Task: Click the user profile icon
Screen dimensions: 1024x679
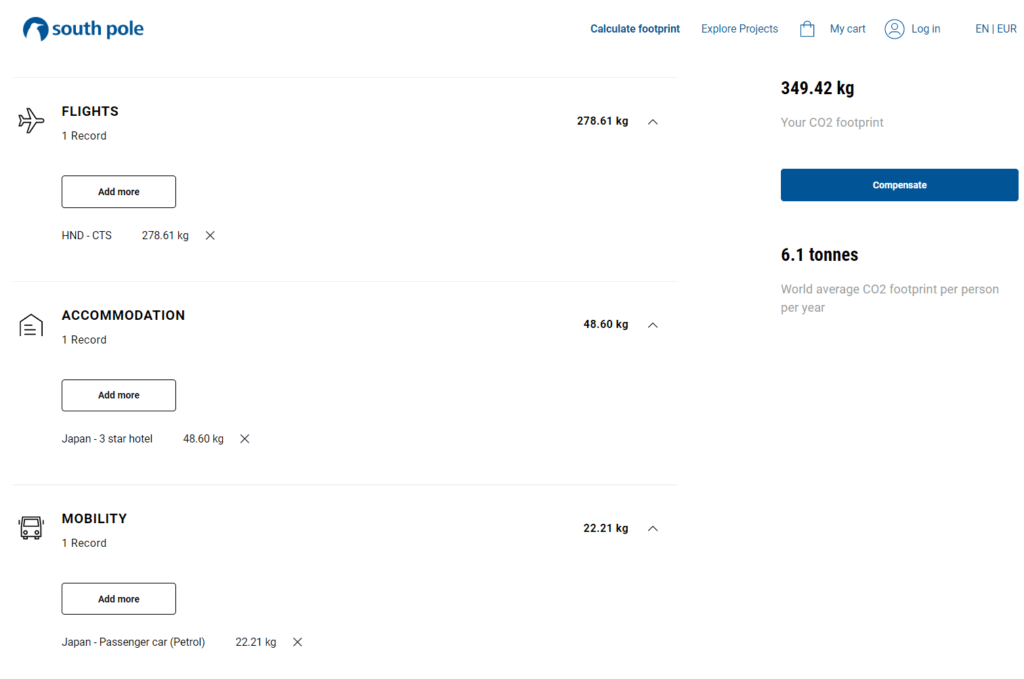Action: (x=894, y=29)
